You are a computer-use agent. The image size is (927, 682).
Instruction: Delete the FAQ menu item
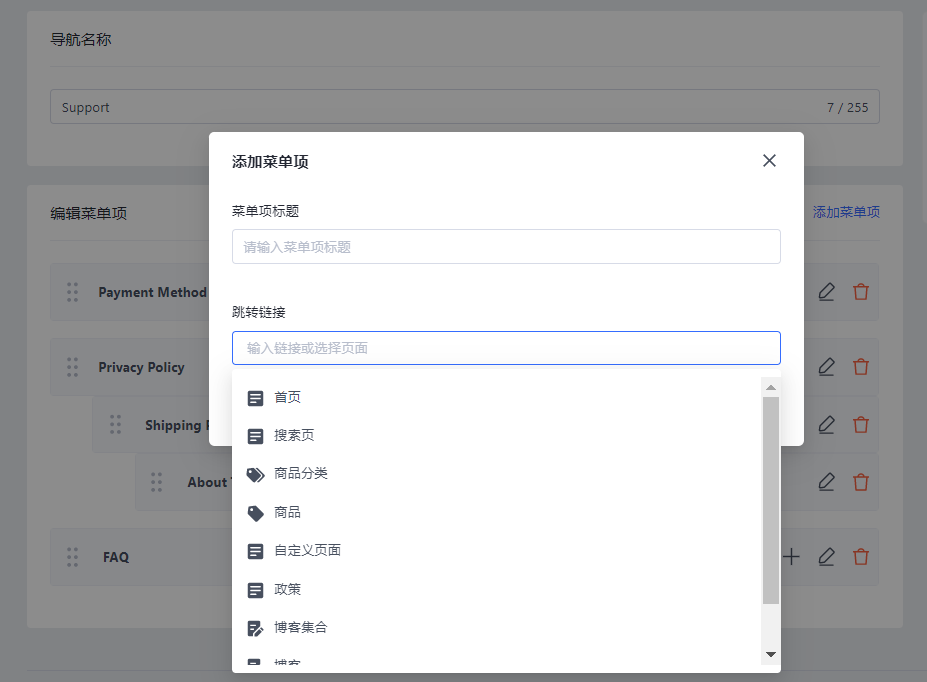(x=861, y=557)
